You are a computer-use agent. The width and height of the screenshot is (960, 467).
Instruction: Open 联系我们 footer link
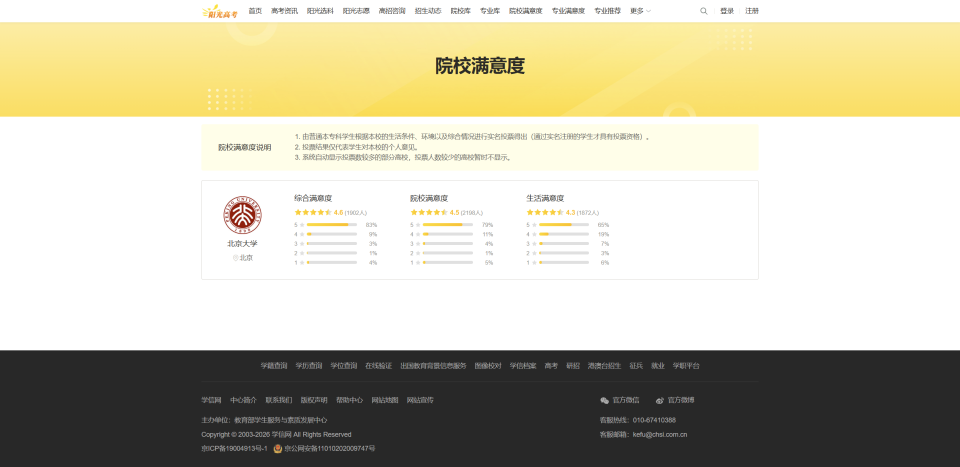(x=279, y=400)
